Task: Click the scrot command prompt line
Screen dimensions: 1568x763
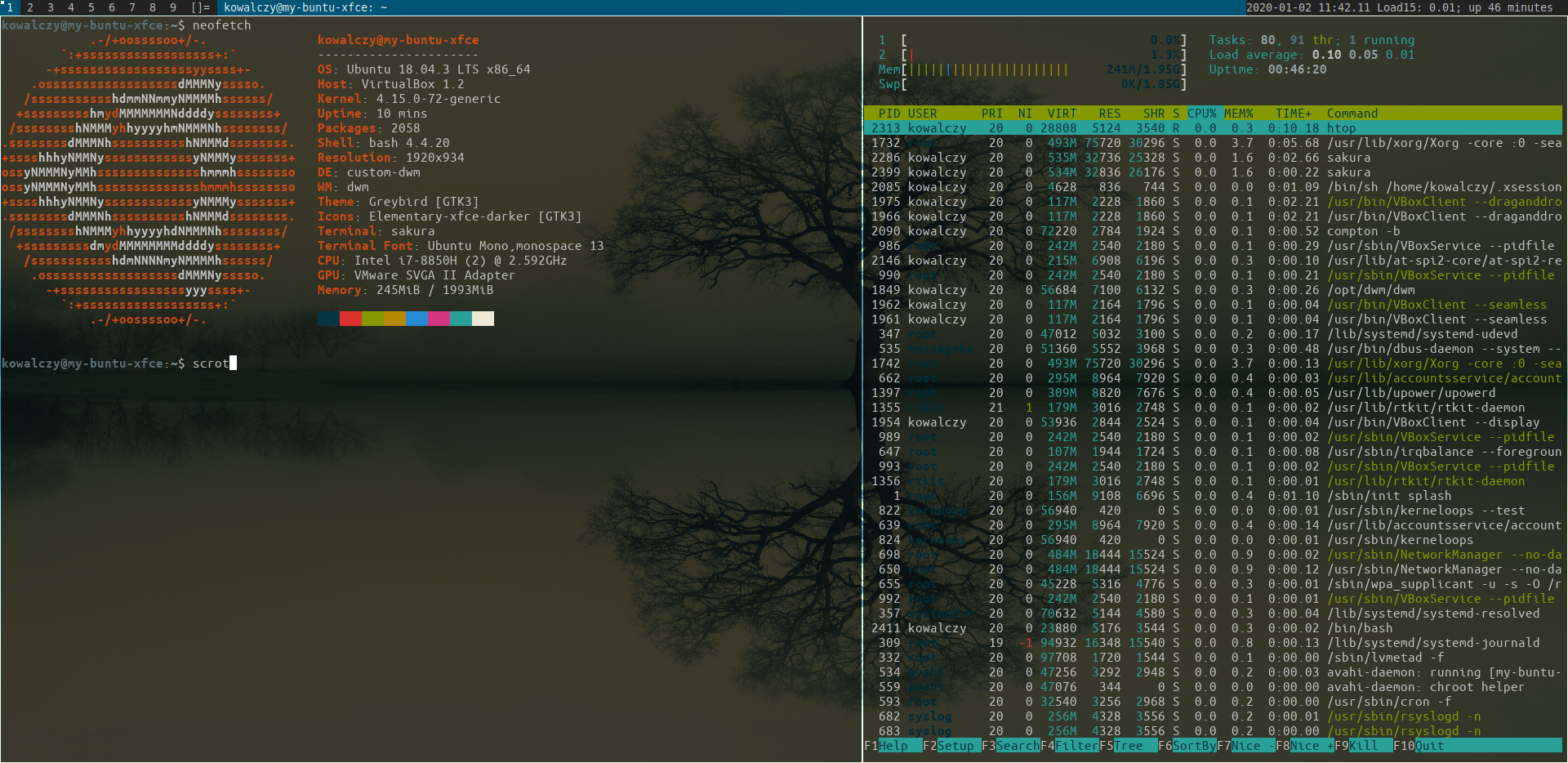Action: (119, 364)
